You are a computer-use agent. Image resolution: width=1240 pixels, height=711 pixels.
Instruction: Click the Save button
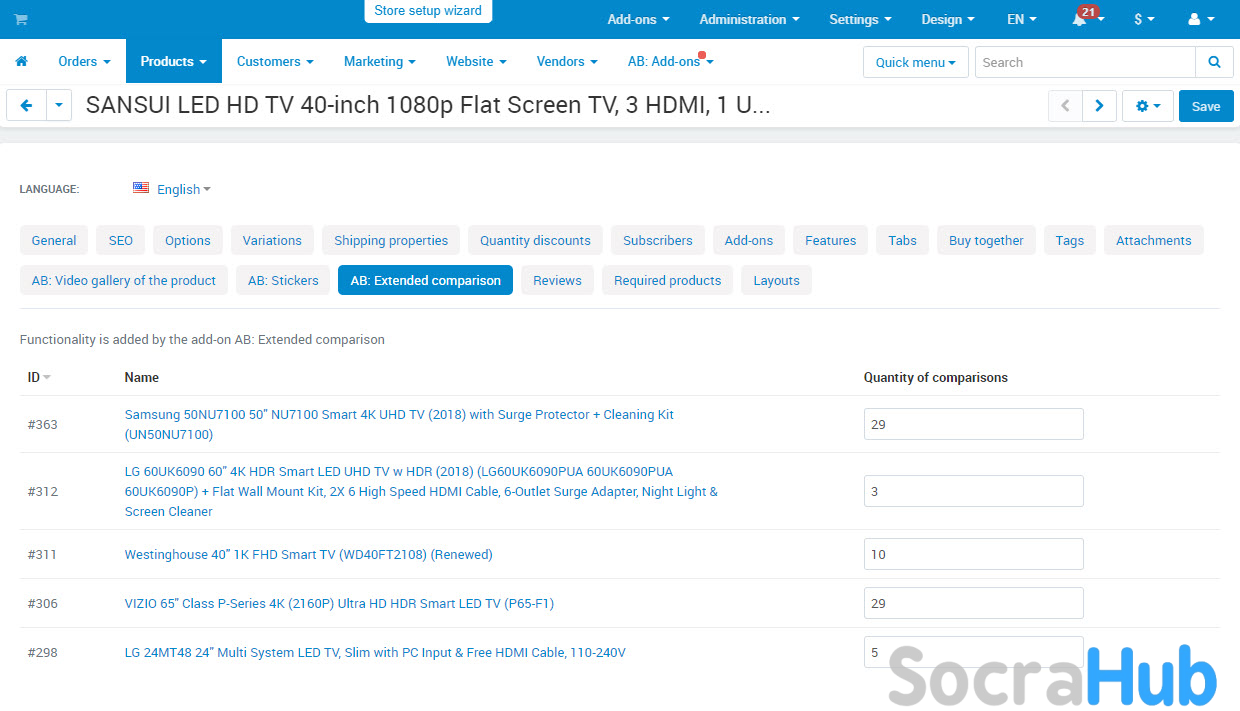1206,106
